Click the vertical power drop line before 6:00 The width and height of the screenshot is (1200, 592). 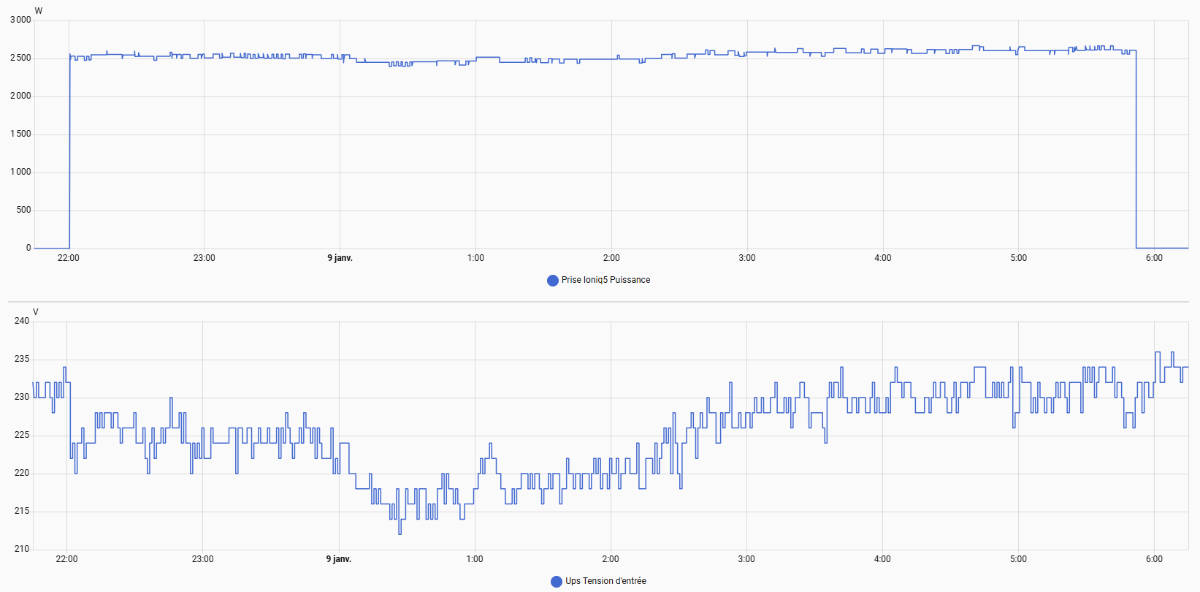tap(1136, 150)
